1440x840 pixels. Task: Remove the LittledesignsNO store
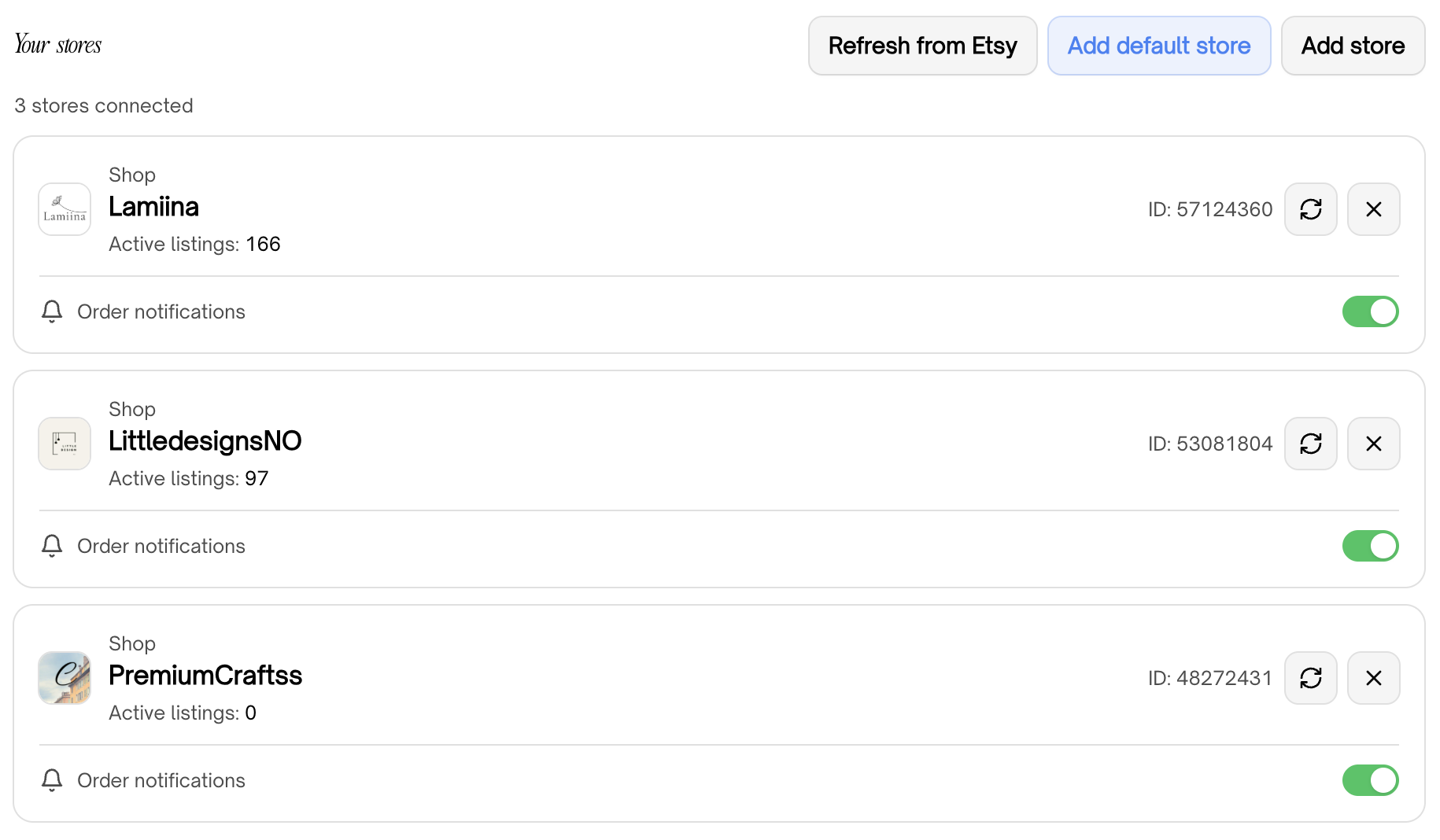tap(1373, 444)
